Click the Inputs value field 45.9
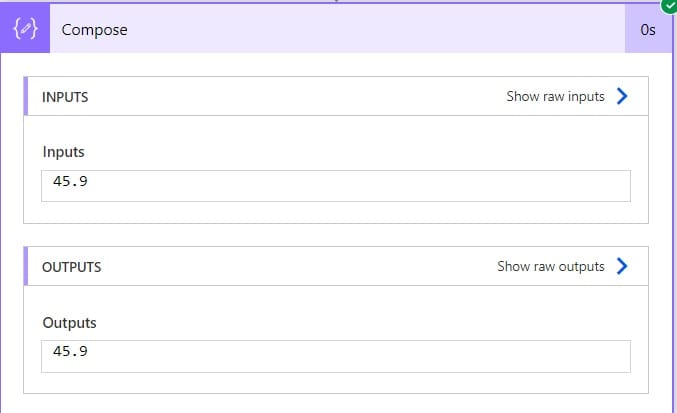Image resolution: width=677 pixels, height=413 pixels. (336, 186)
